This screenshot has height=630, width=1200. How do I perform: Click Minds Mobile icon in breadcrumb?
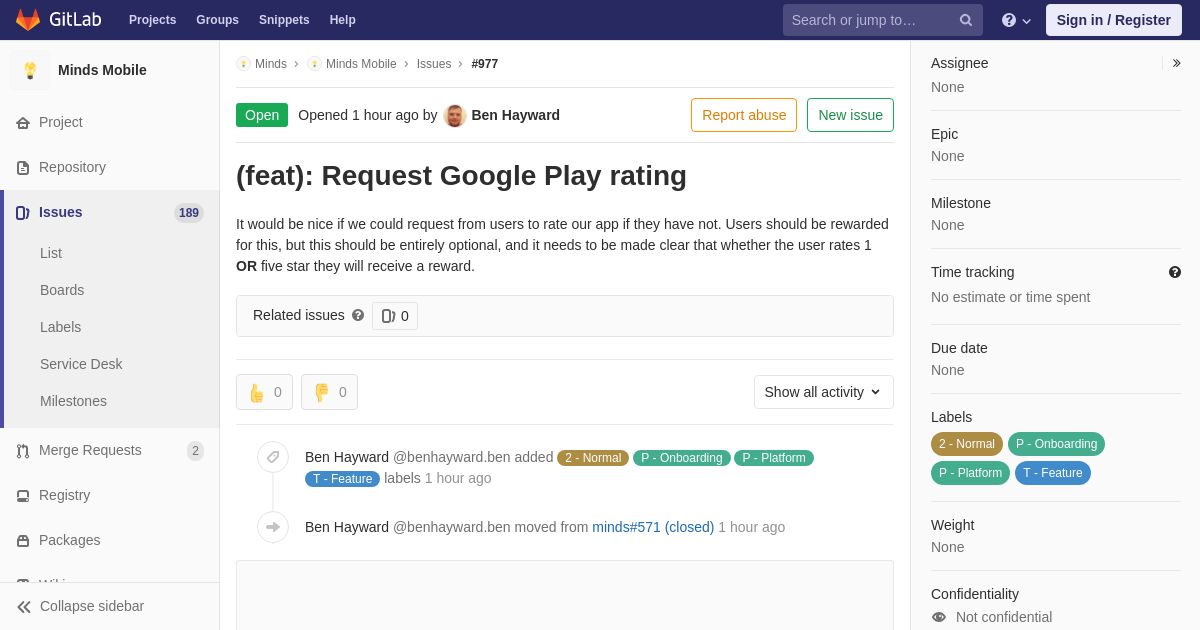click(x=314, y=64)
